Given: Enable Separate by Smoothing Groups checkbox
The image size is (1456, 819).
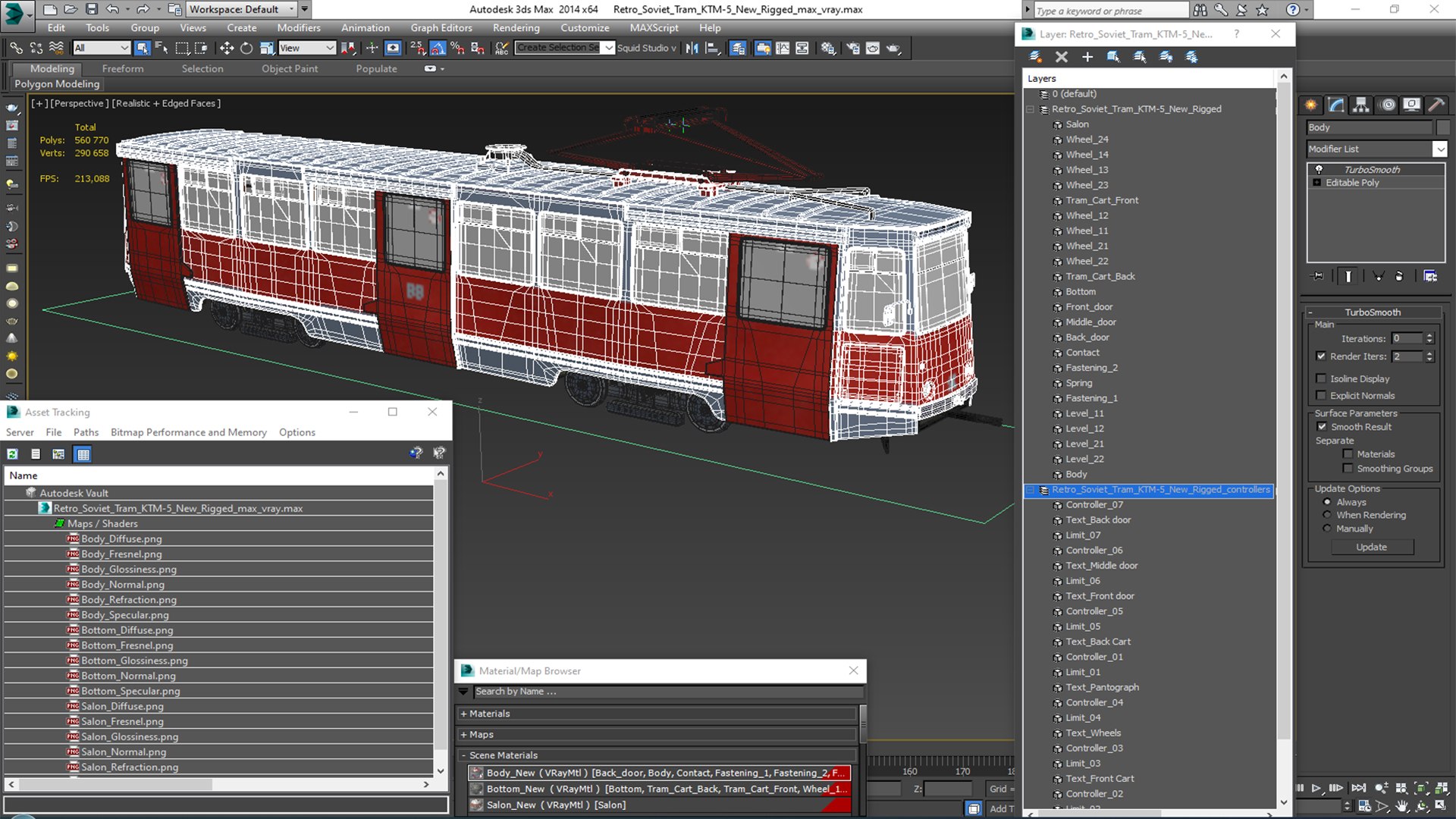Looking at the screenshot, I should pyautogui.click(x=1348, y=469).
